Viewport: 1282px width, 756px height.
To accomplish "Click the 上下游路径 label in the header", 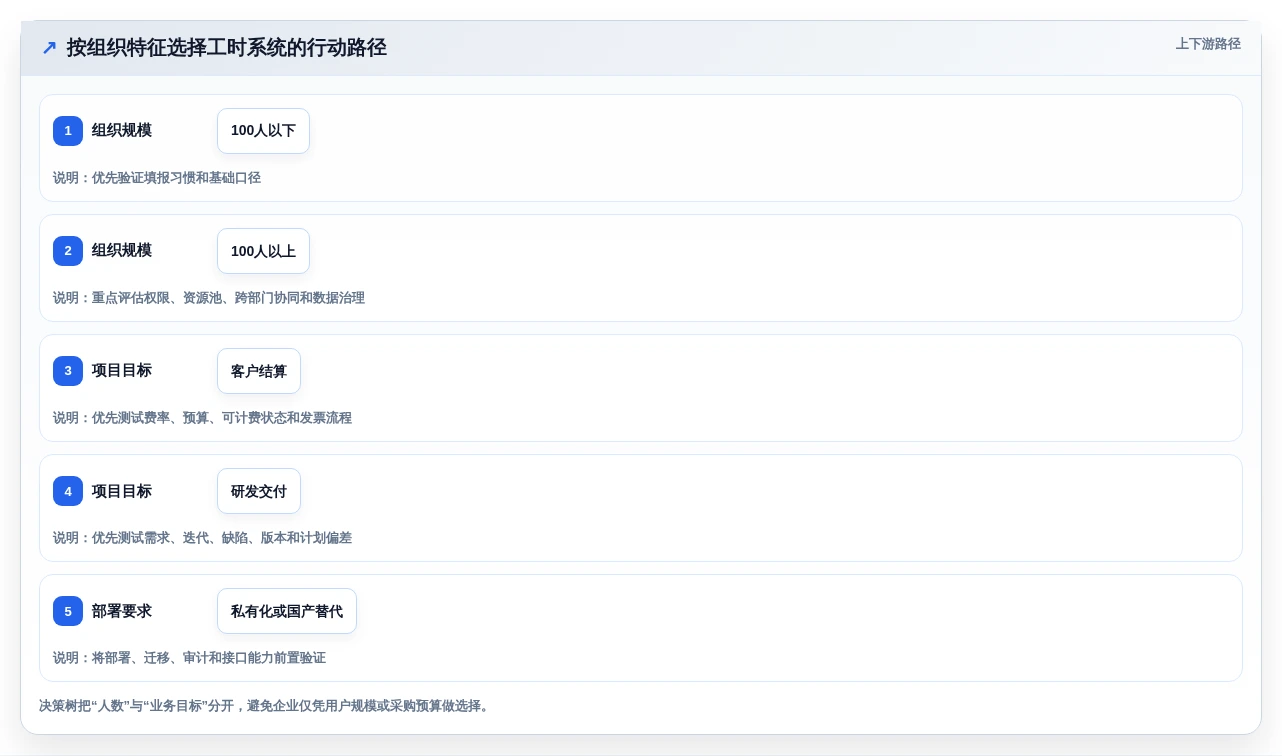I will (1208, 44).
